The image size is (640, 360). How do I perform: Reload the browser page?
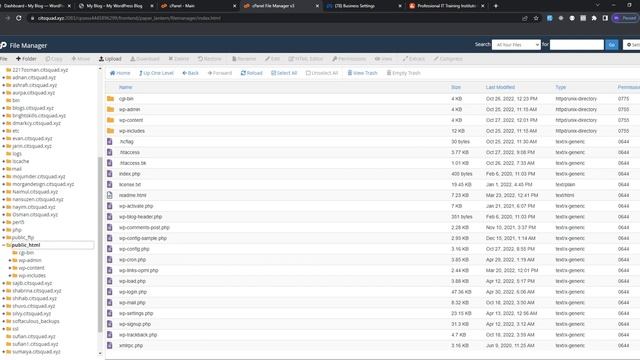[x=18, y=18]
